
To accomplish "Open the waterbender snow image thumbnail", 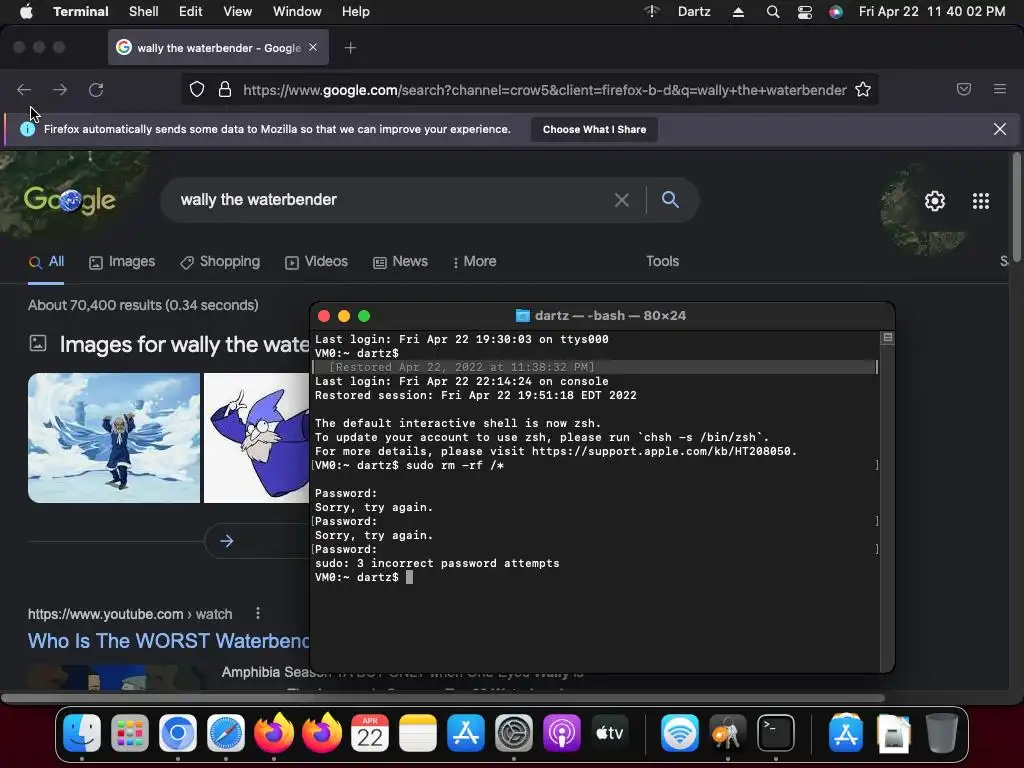I will click(114, 438).
